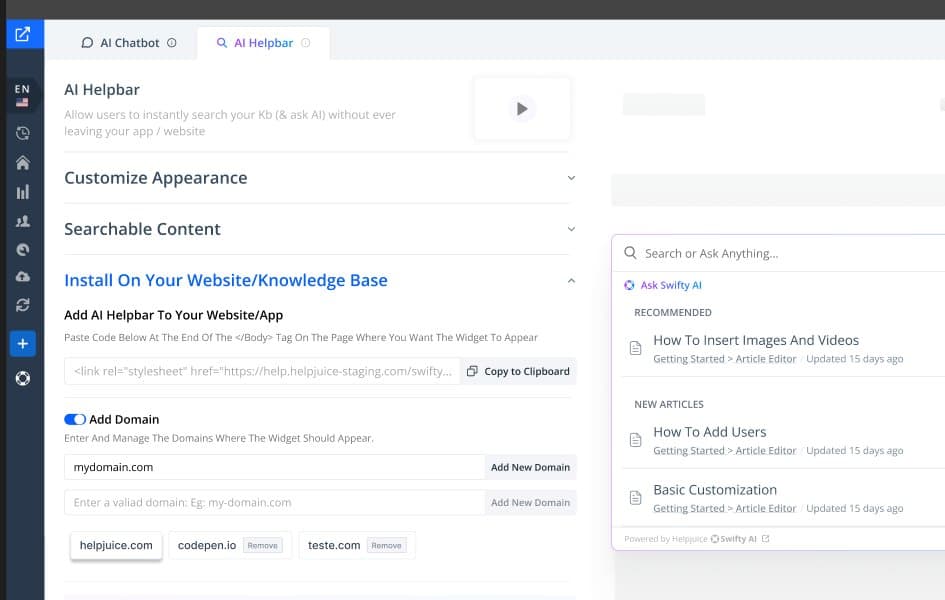Click the sync arrows icon in sidebar

(22, 305)
